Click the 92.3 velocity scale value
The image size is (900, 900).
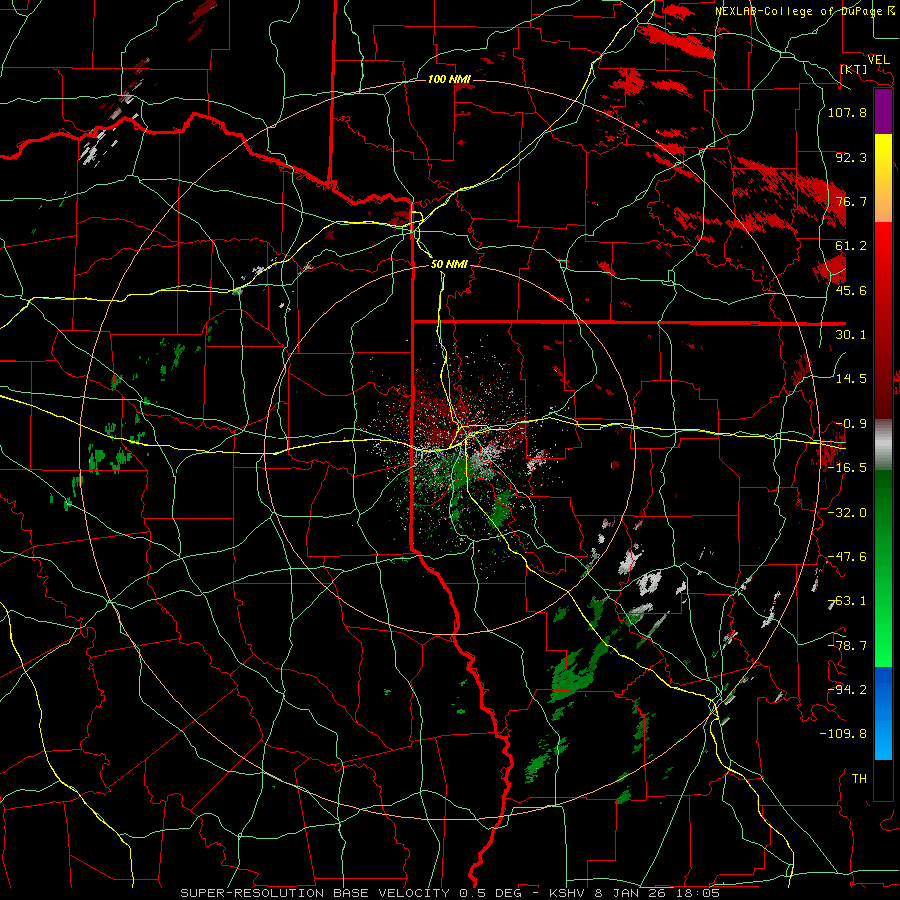click(x=851, y=157)
